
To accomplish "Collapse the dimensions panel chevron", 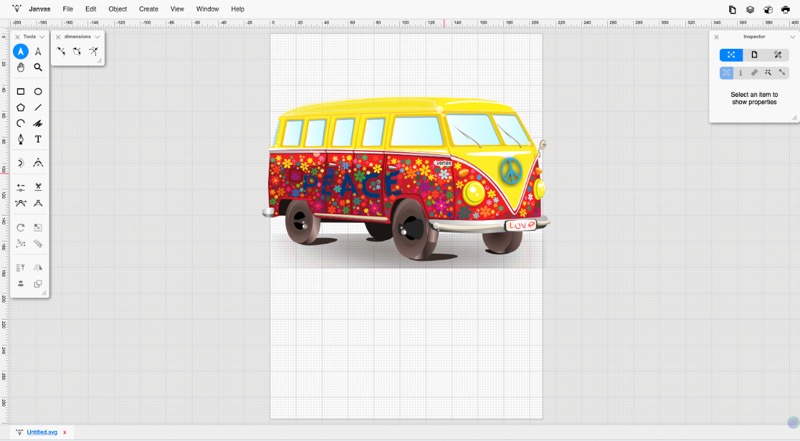I will pyautogui.click(x=98, y=37).
